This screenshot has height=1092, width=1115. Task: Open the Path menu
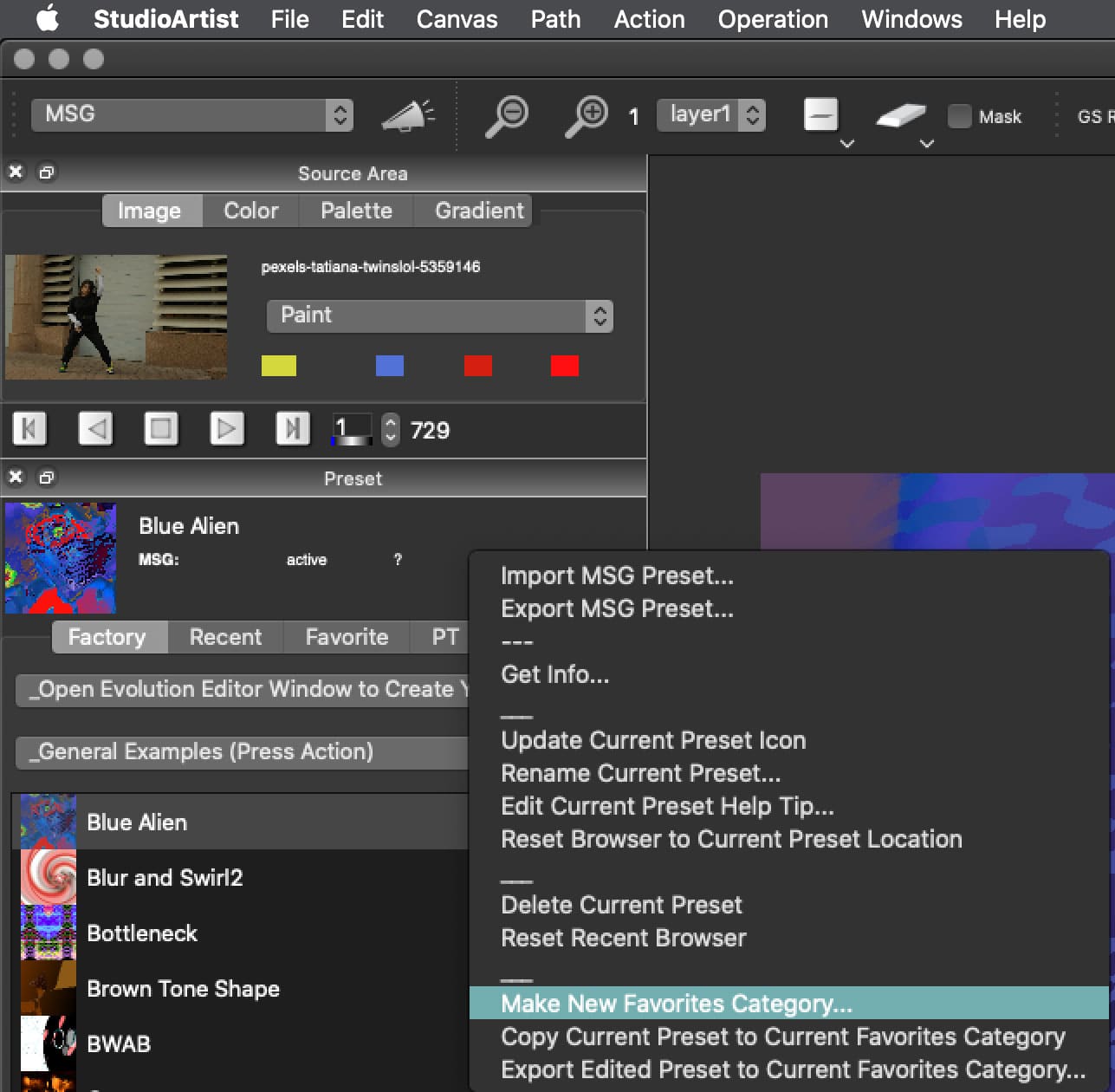[555, 19]
